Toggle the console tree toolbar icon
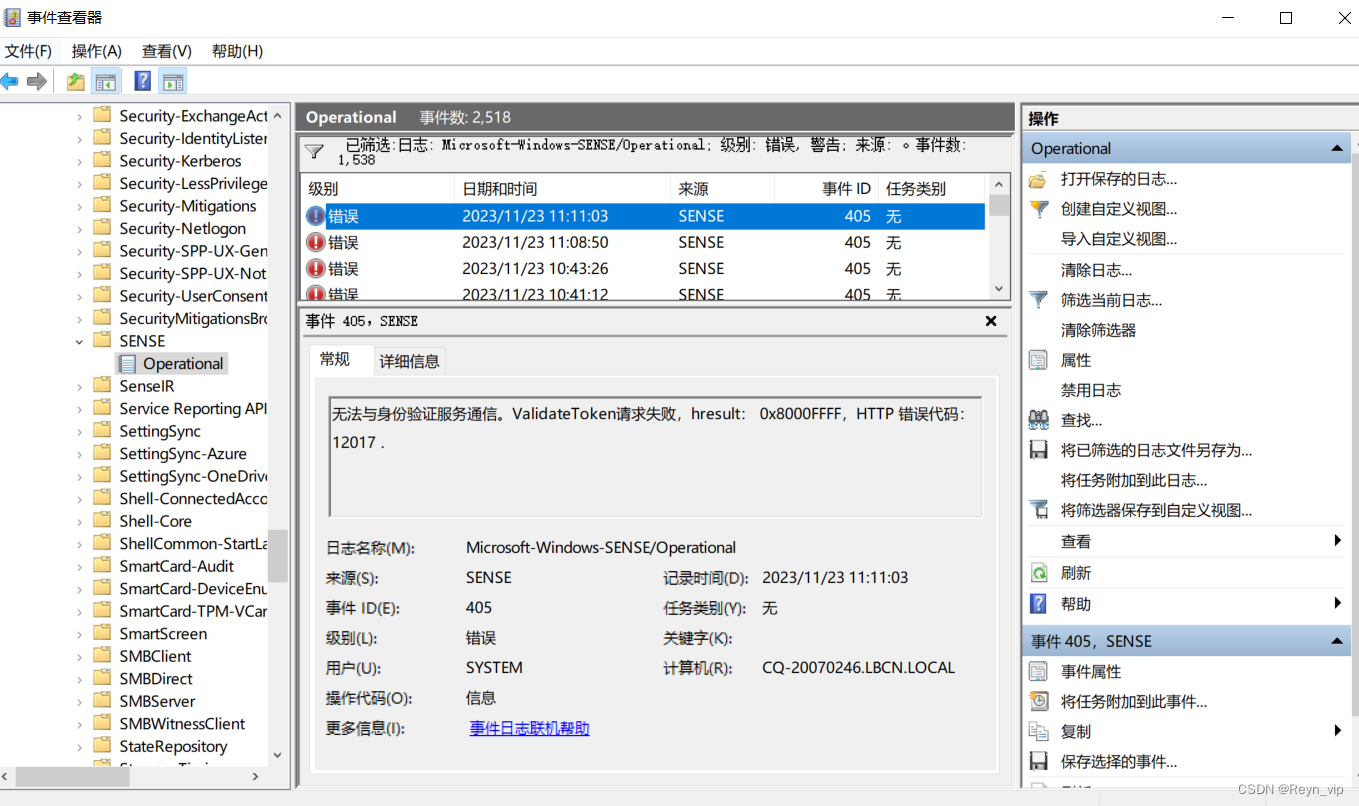This screenshot has width=1359, height=806. (x=105, y=82)
